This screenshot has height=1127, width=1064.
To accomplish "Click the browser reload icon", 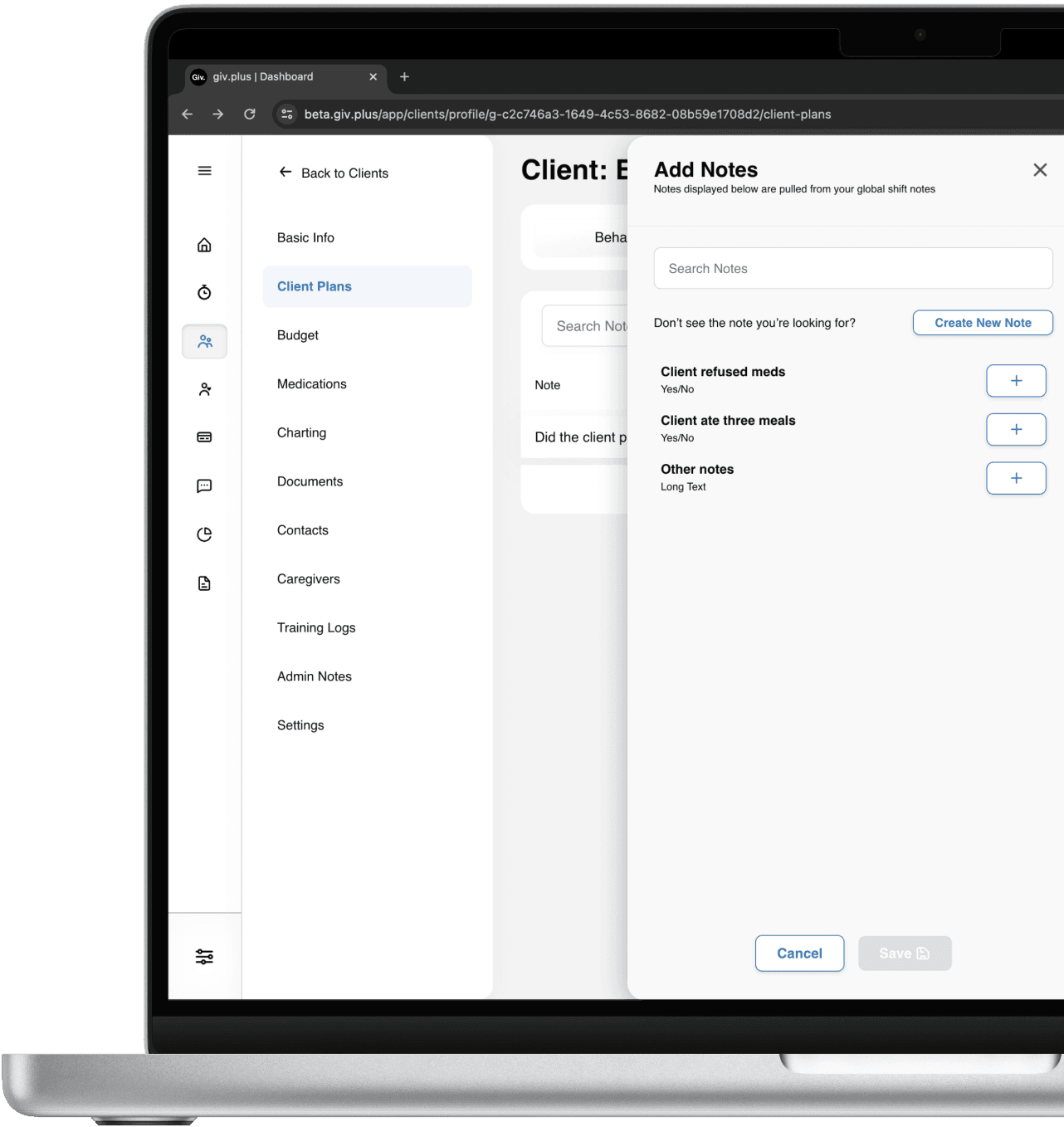I will pyautogui.click(x=250, y=114).
